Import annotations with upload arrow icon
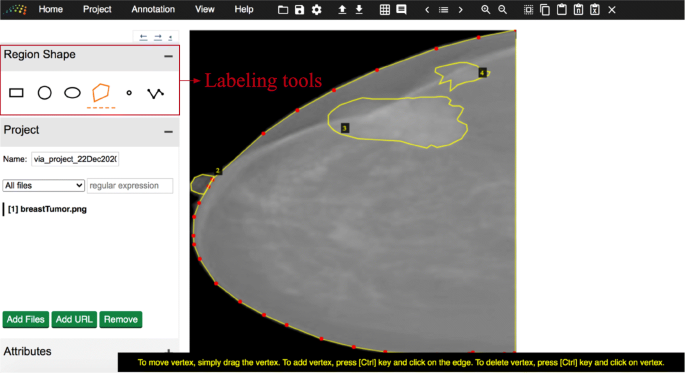 tap(342, 10)
